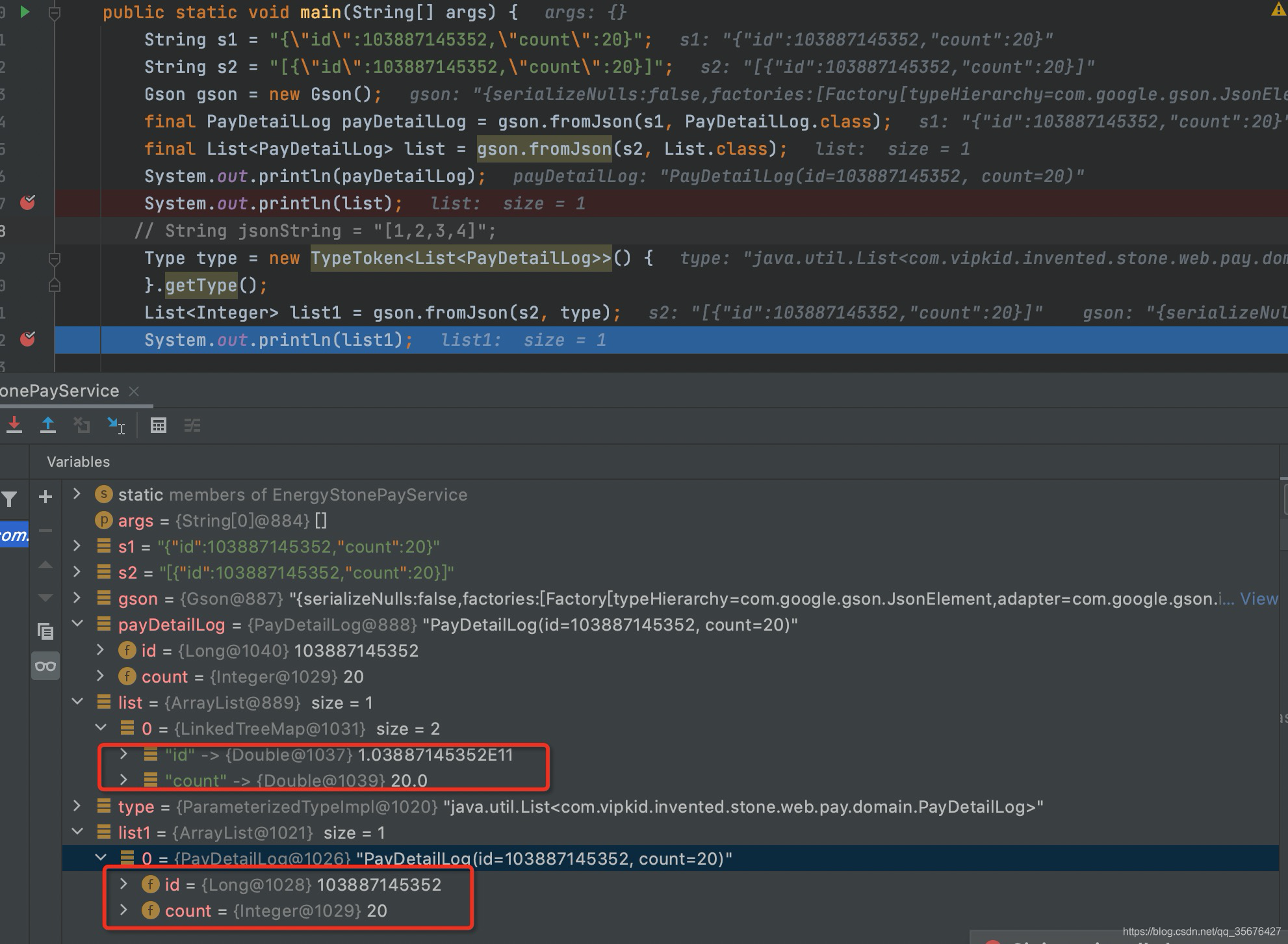Click the layout settings icon in the debug toolbar
1288x944 pixels.
coord(192,425)
